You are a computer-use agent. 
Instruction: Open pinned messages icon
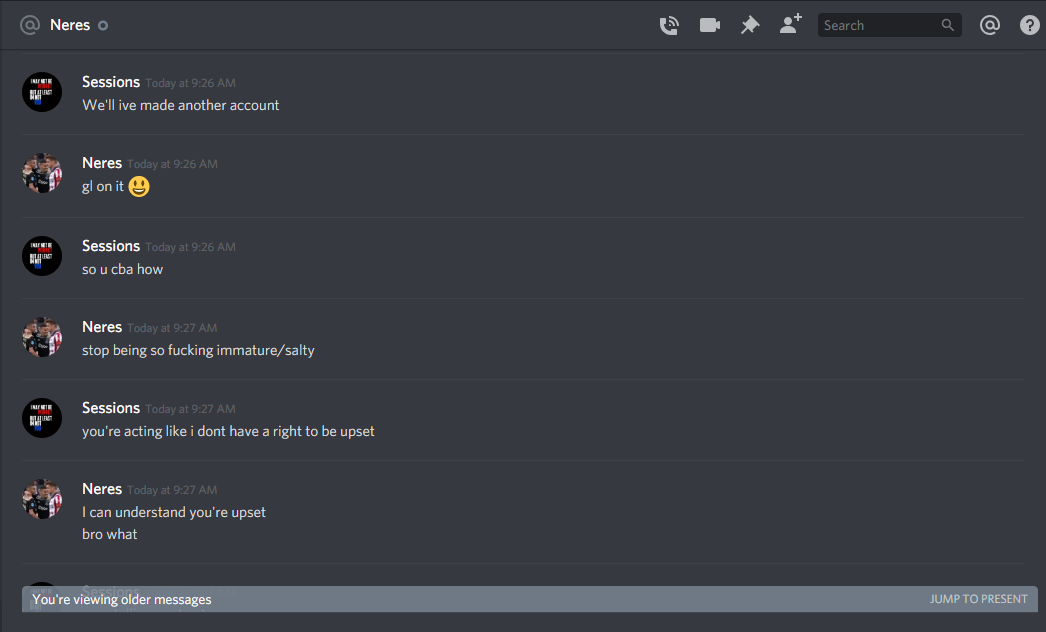750,25
